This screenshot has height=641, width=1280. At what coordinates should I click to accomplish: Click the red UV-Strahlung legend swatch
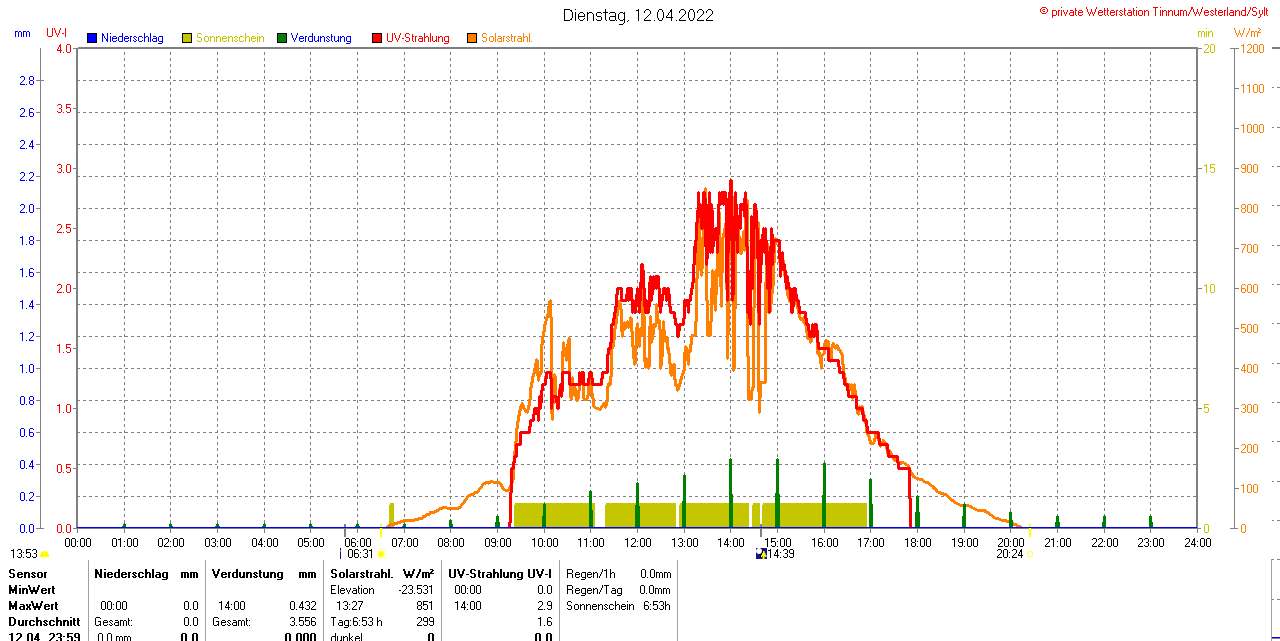[x=377, y=38]
